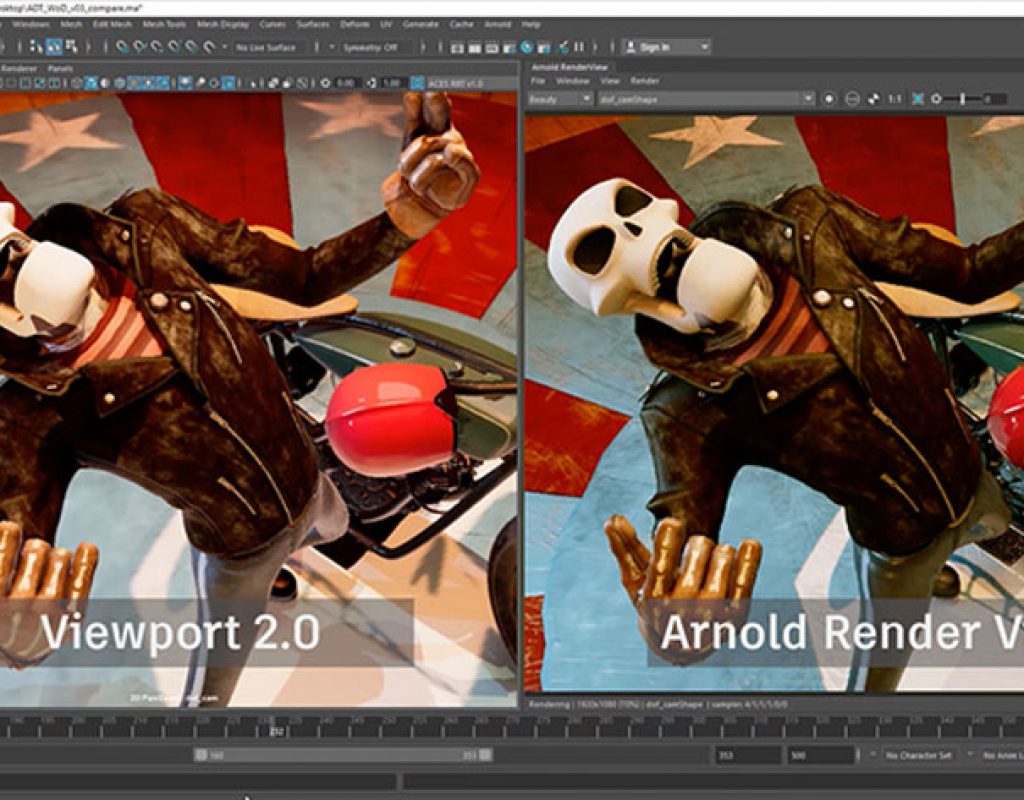This screenshot has width=1024, height=800.
Task: Select the Arnold RenderView tab
Action: click(x=569, y=67)
